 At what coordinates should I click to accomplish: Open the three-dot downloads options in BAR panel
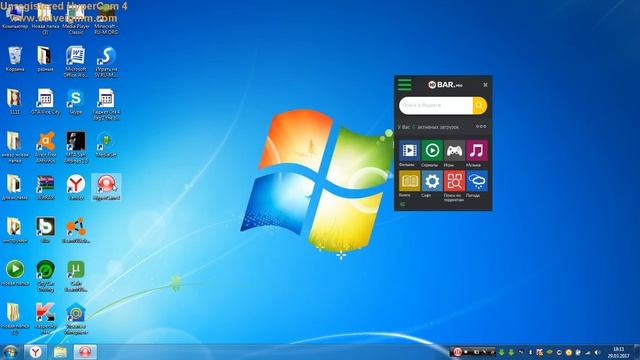pos(481,127)
